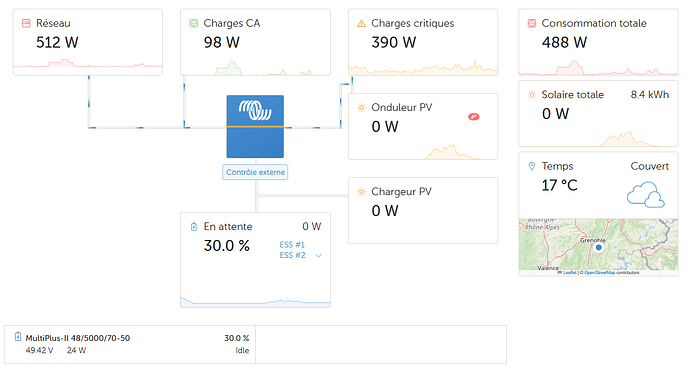Click the Temps location pin icon

(532, 166)
